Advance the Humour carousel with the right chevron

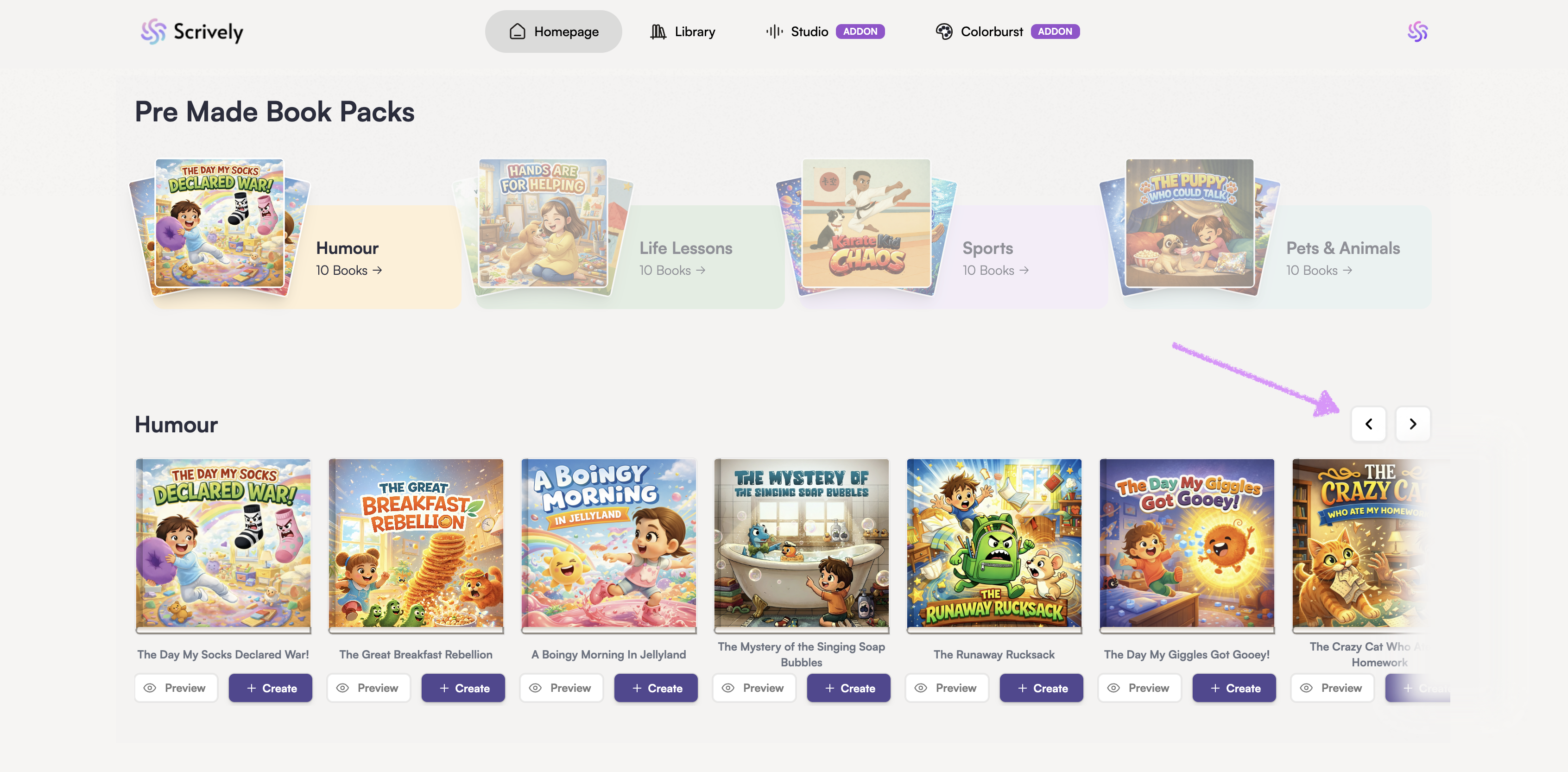click(x=1413, y=424)
